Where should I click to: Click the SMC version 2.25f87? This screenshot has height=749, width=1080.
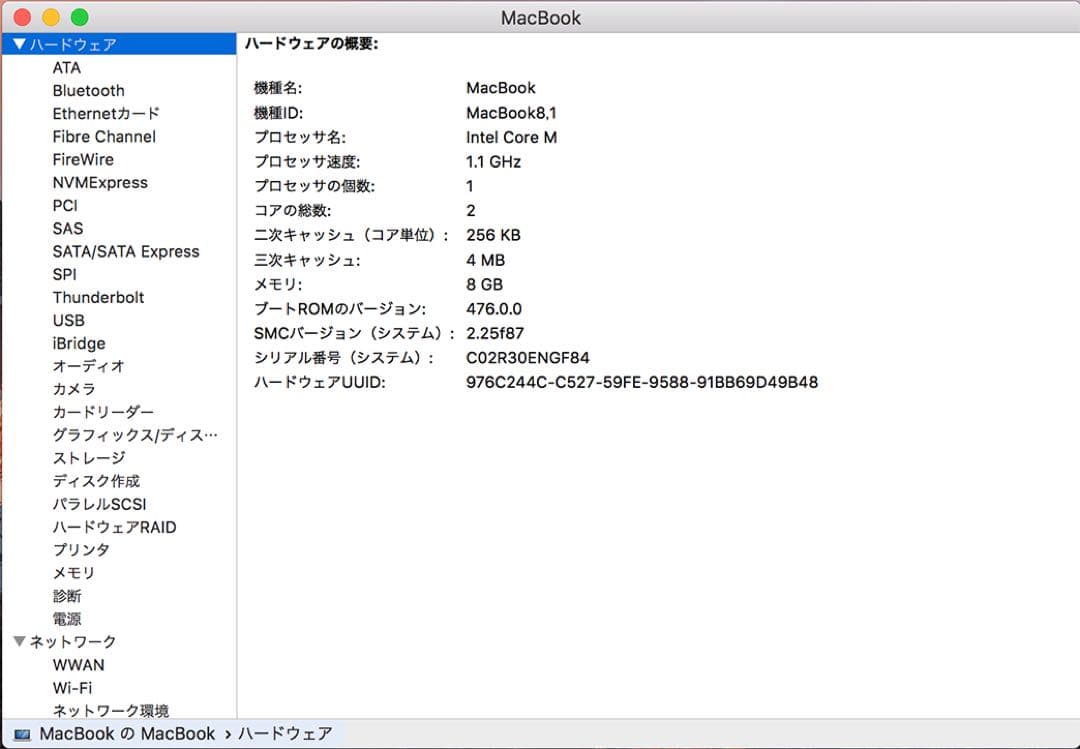495,334
